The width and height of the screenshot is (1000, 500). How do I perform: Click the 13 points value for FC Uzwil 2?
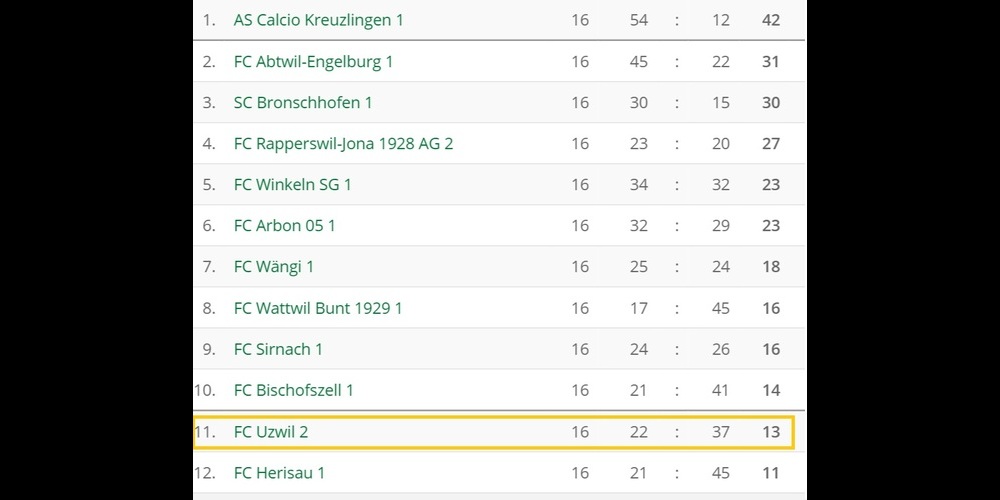[770, 432]
